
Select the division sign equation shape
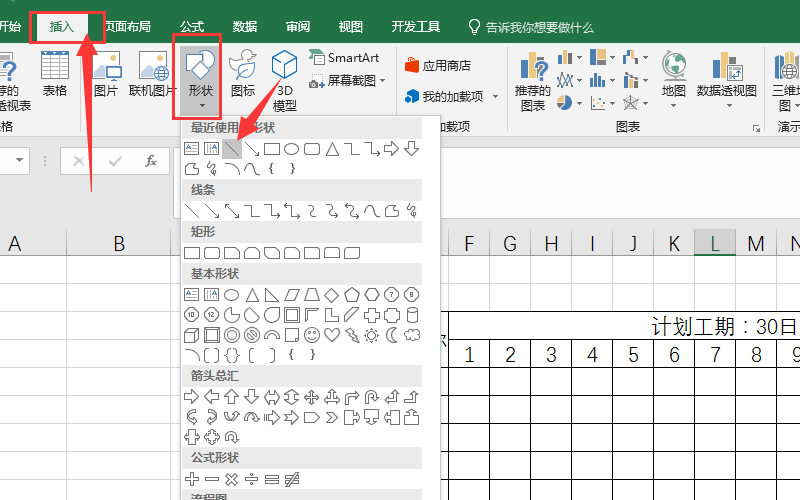(252, 479)
